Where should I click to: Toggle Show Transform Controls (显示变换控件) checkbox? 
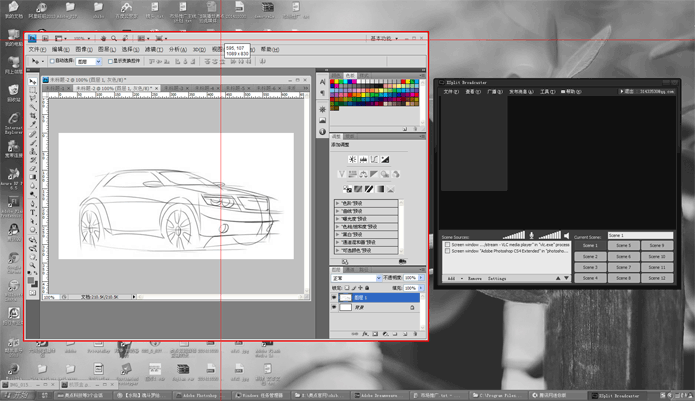(x=110, y=61)
